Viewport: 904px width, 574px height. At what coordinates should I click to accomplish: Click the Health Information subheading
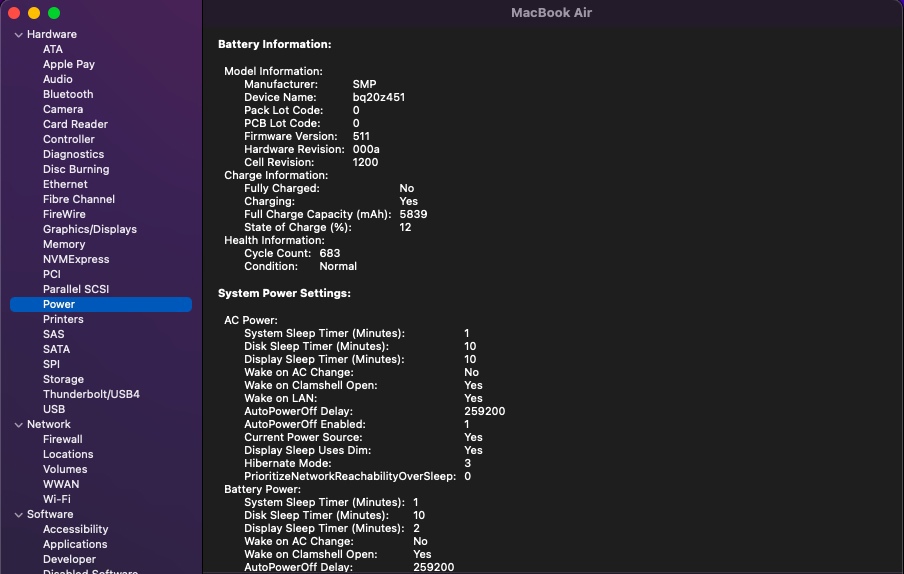click(x=274, y=240)
